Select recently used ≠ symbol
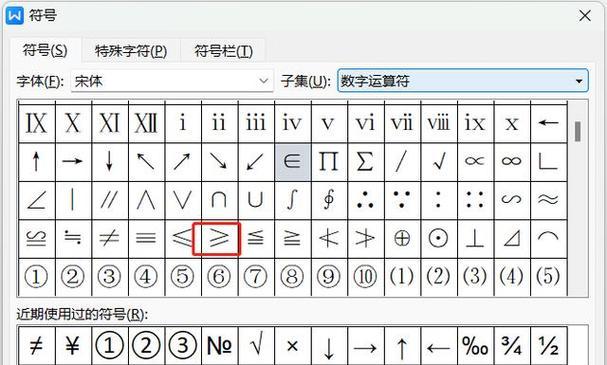 36,345
